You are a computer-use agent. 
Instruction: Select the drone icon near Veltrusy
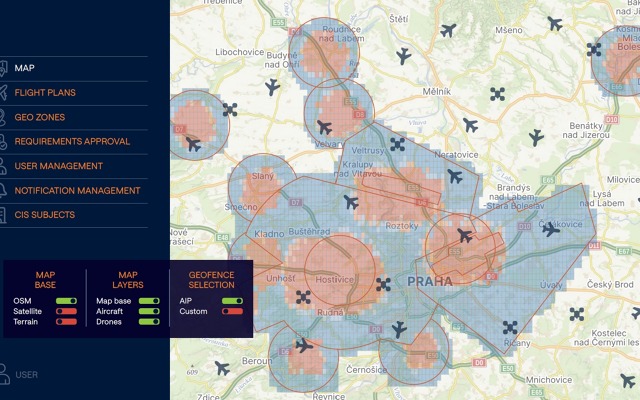coord(397,145)
